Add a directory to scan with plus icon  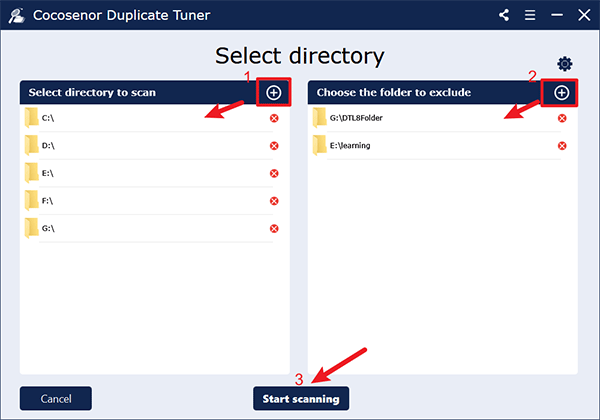(x=274, y=93)
